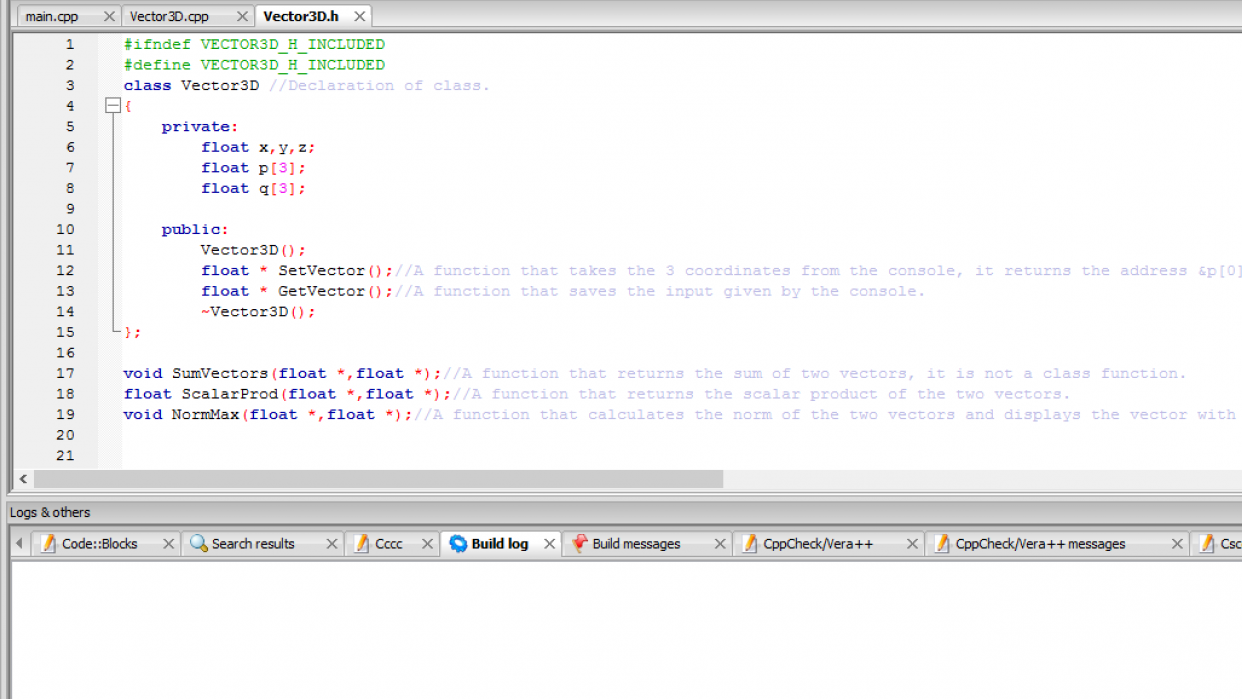
Task: Open the Code::Blocks log tab
Action: (x=100, y=544)
